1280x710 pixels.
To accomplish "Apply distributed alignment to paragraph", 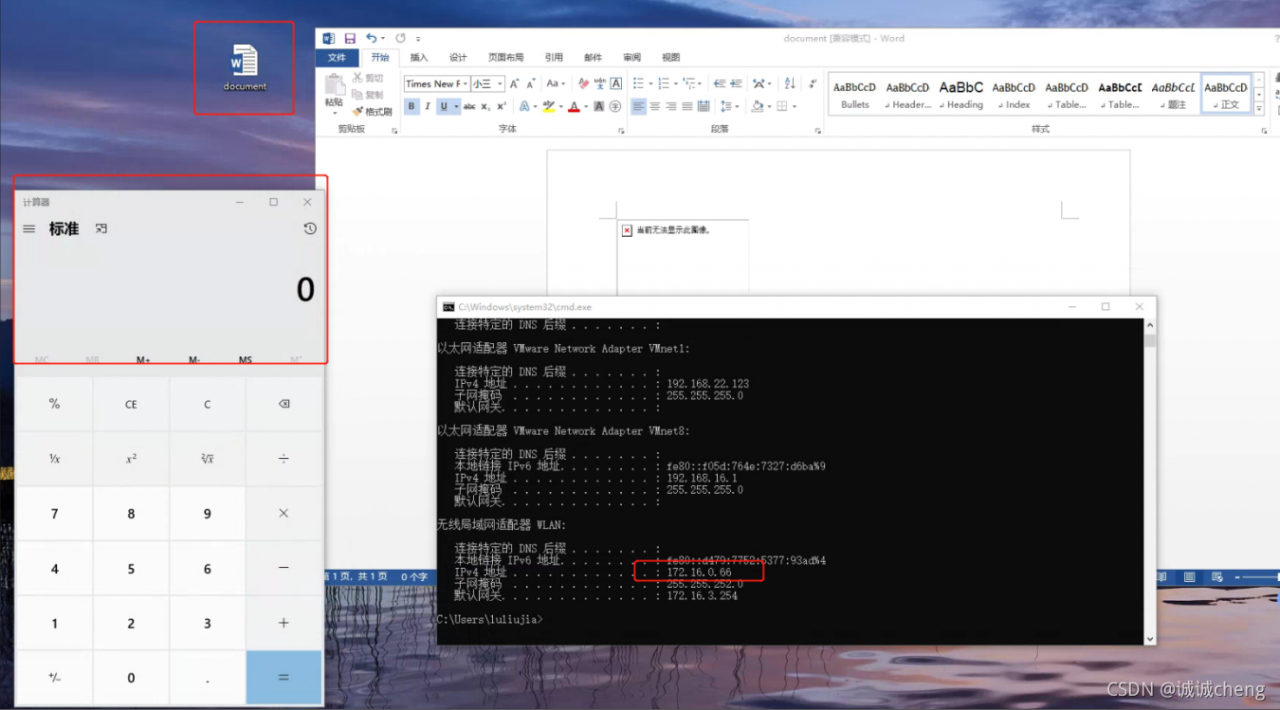I will (x=703, y=106).
